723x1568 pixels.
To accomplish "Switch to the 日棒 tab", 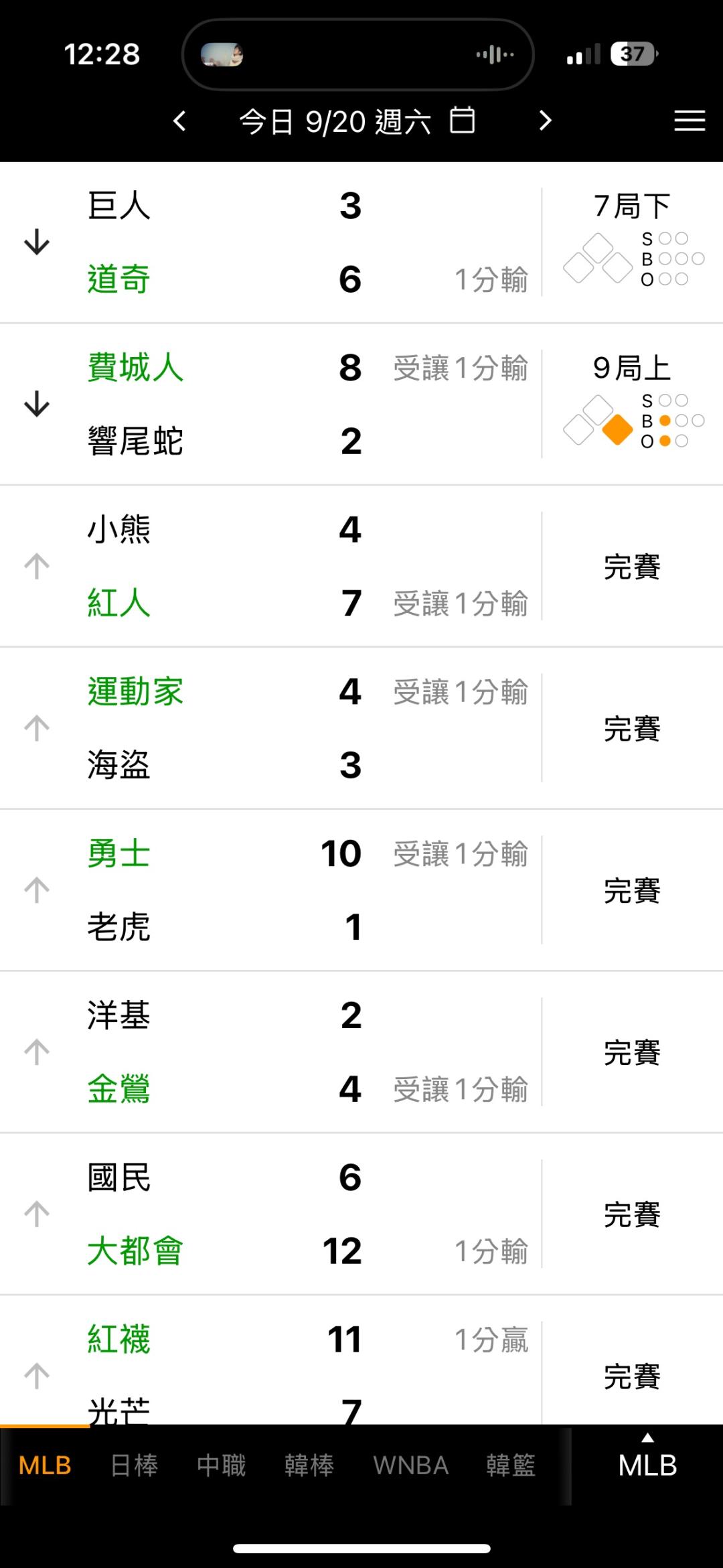I will [134, 1466].
